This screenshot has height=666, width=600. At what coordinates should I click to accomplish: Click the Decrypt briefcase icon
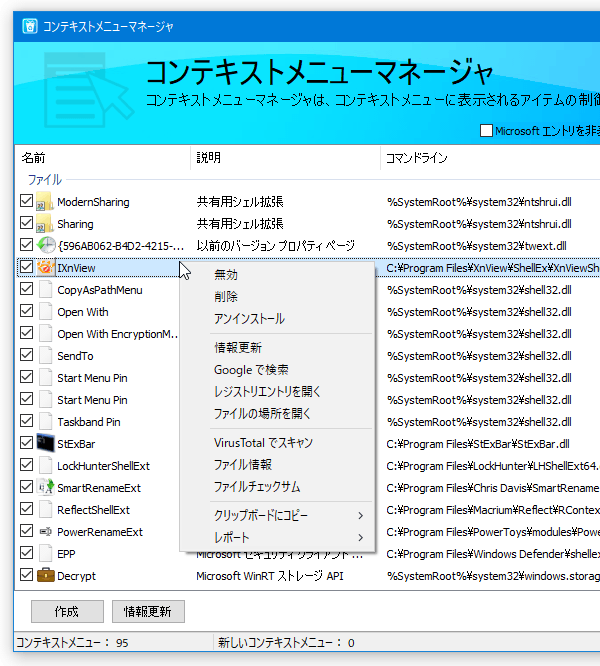(x=45, y=576)
